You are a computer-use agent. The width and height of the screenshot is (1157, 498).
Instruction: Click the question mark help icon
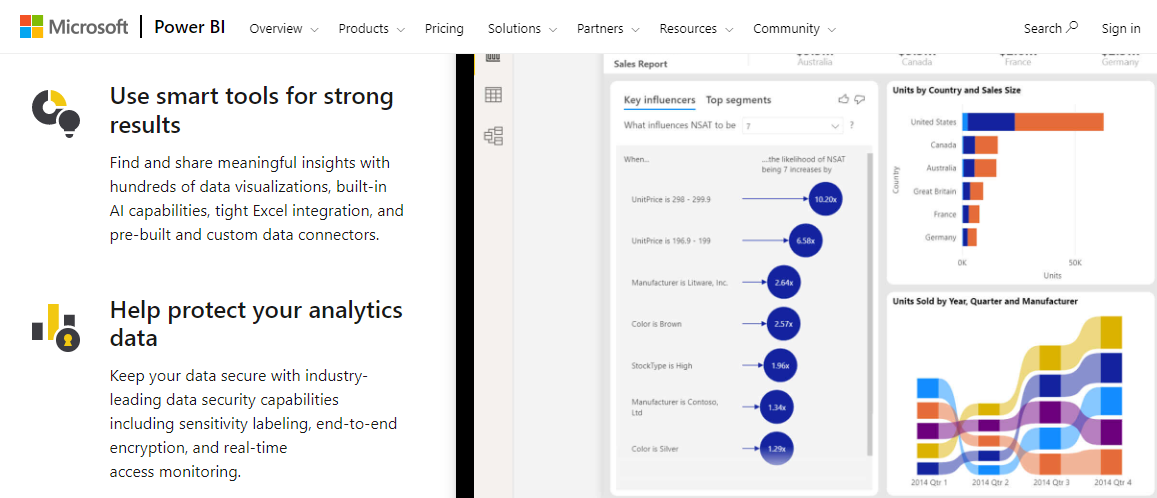(x=852, y=126)
